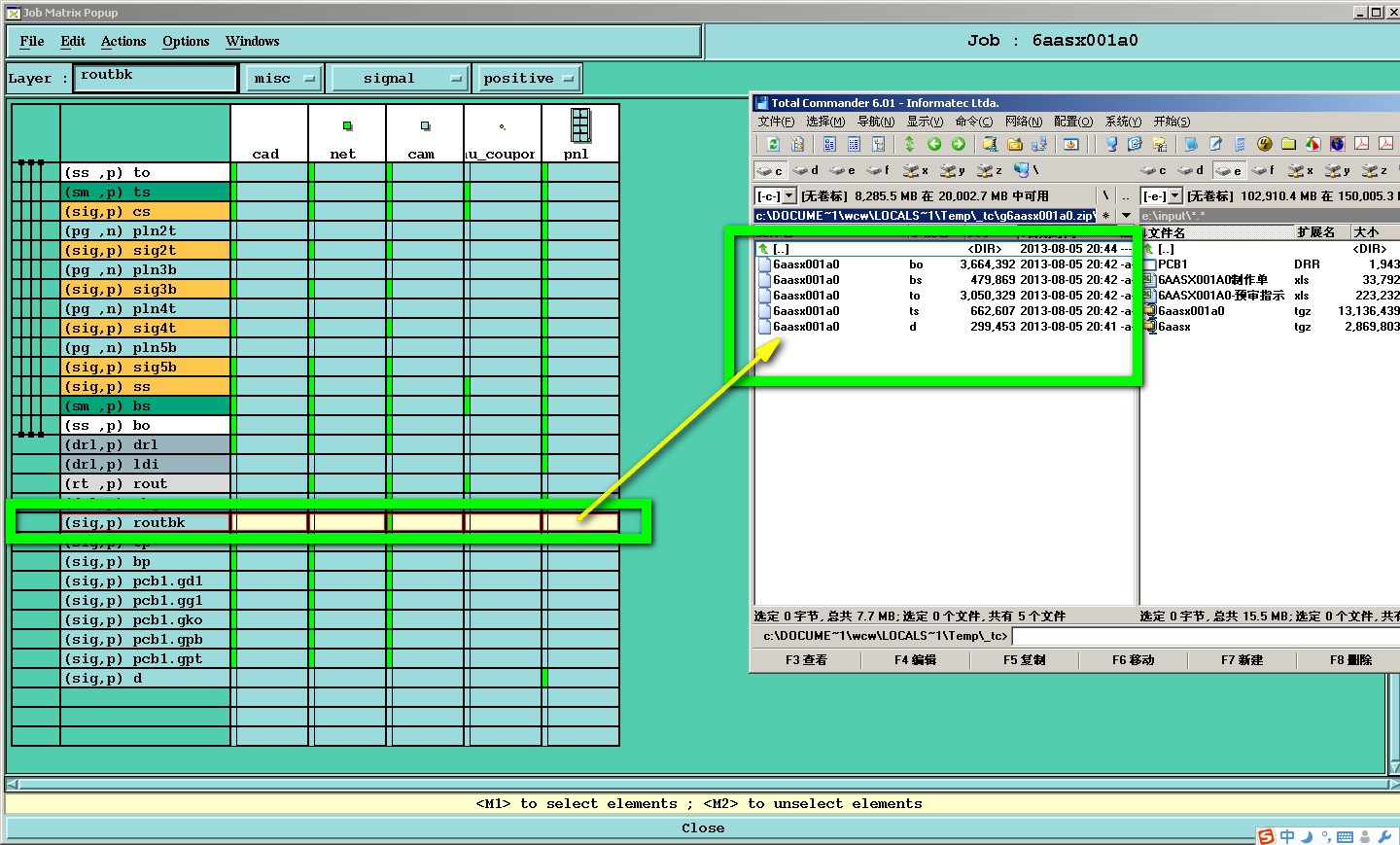Click the Sogou S input method tray icon

tap(1266, 836)
